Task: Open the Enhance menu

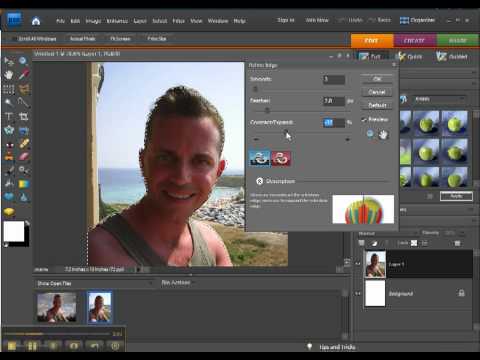Action: [117, 21]
